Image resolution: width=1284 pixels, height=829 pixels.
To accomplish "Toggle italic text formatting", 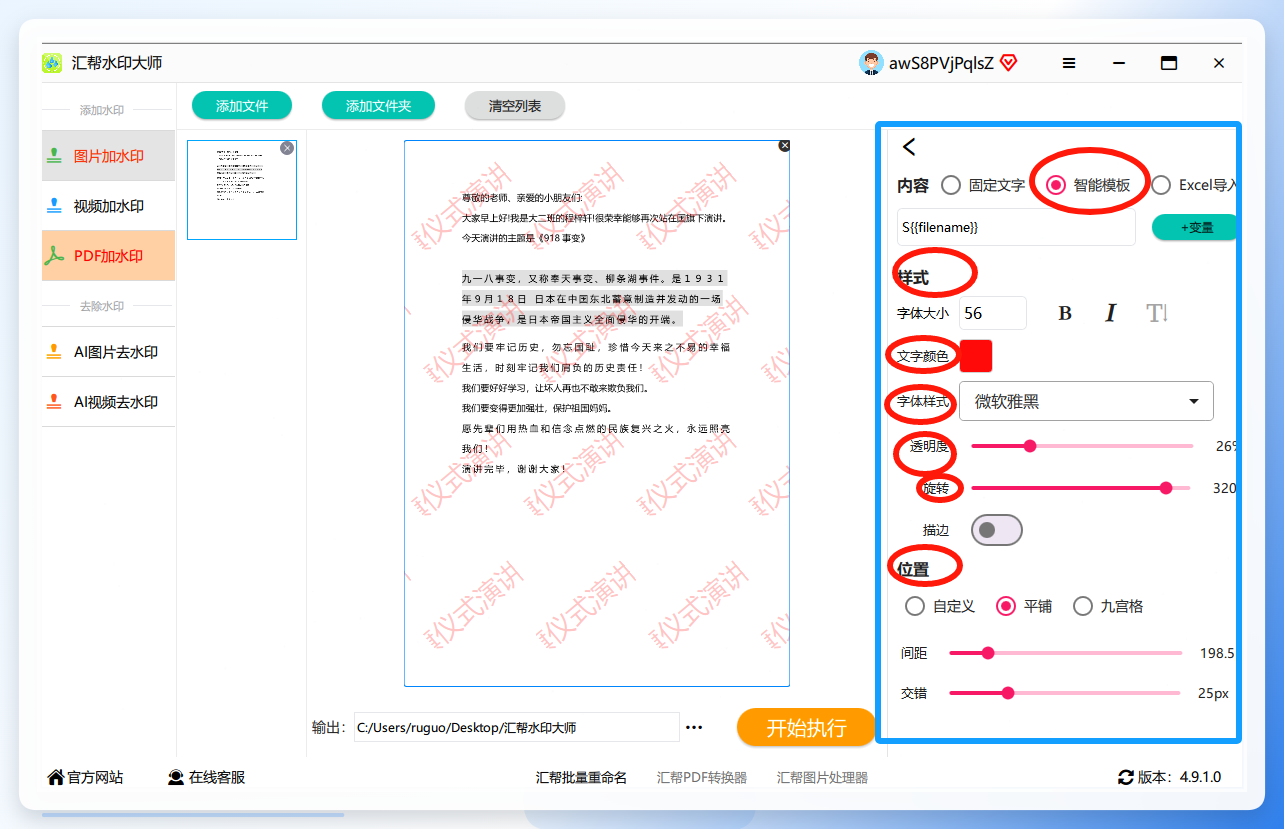I will click(x=1110, y=313).
